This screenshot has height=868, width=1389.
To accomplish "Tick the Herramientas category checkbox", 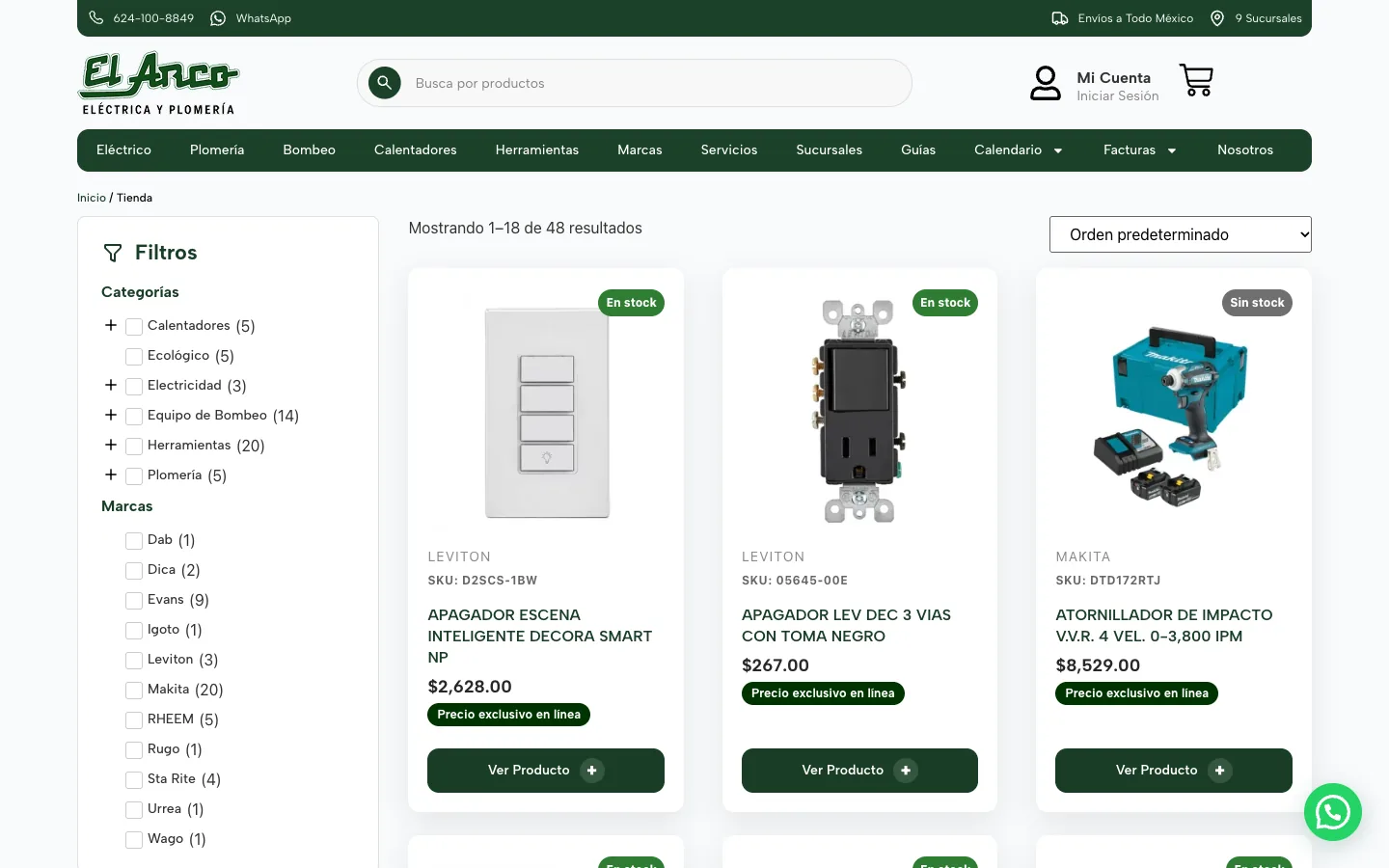I will 134,447.
